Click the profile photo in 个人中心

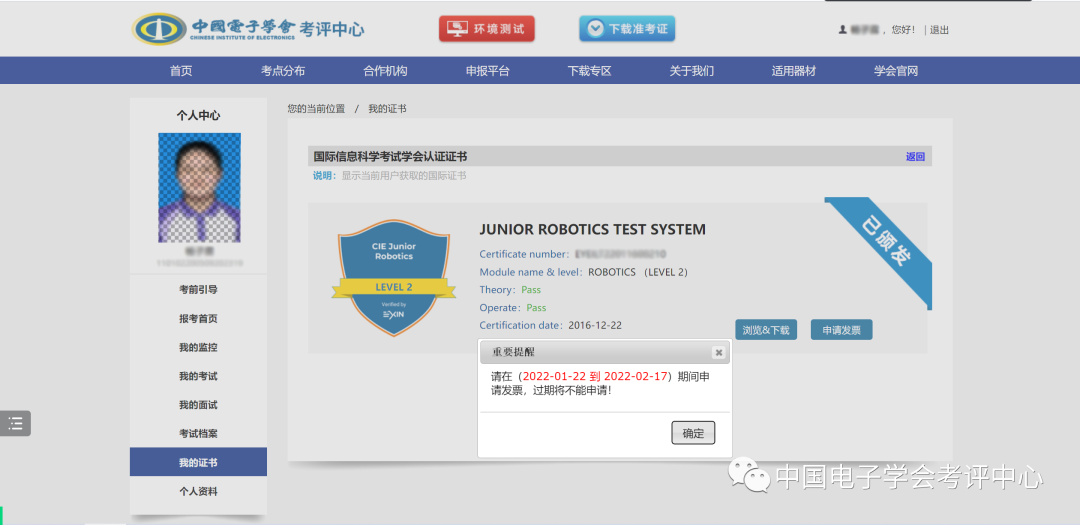199,187
